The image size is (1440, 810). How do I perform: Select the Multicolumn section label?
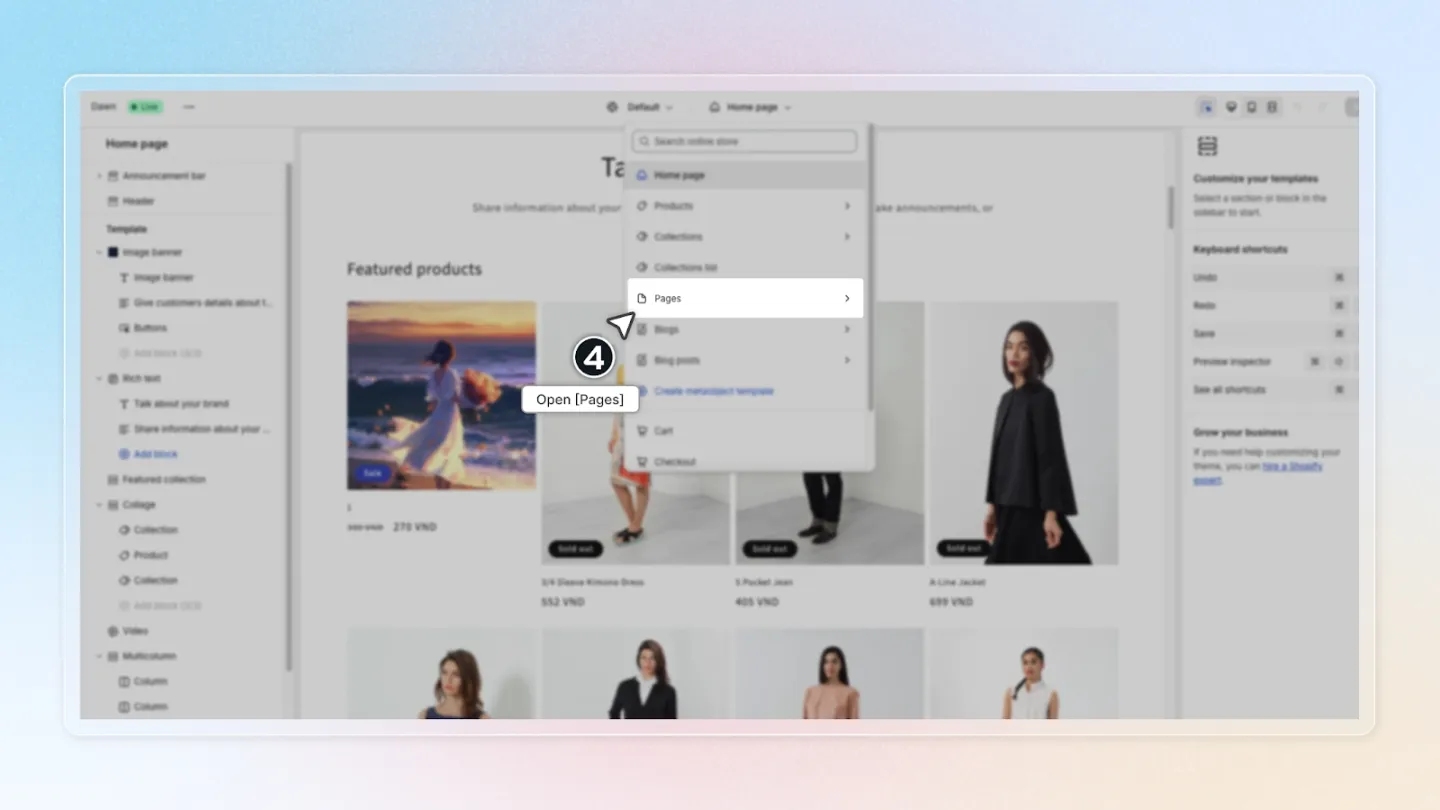coord(149,656)
